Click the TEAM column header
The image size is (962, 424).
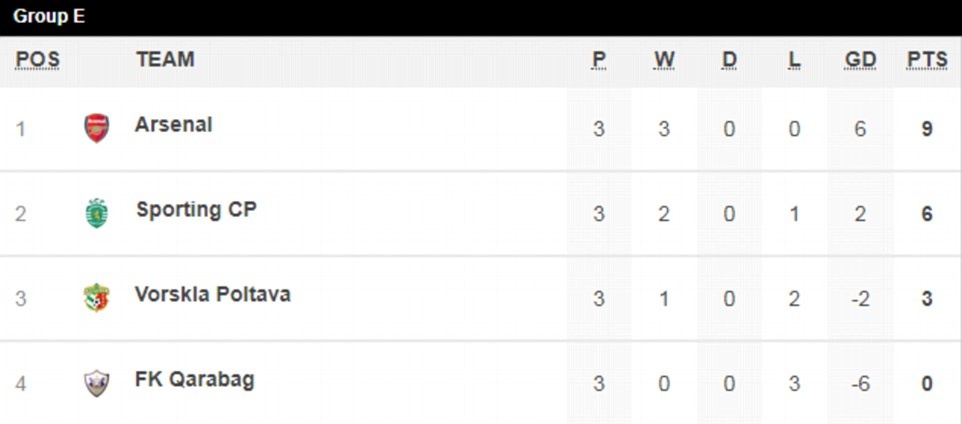coord(165,60)
